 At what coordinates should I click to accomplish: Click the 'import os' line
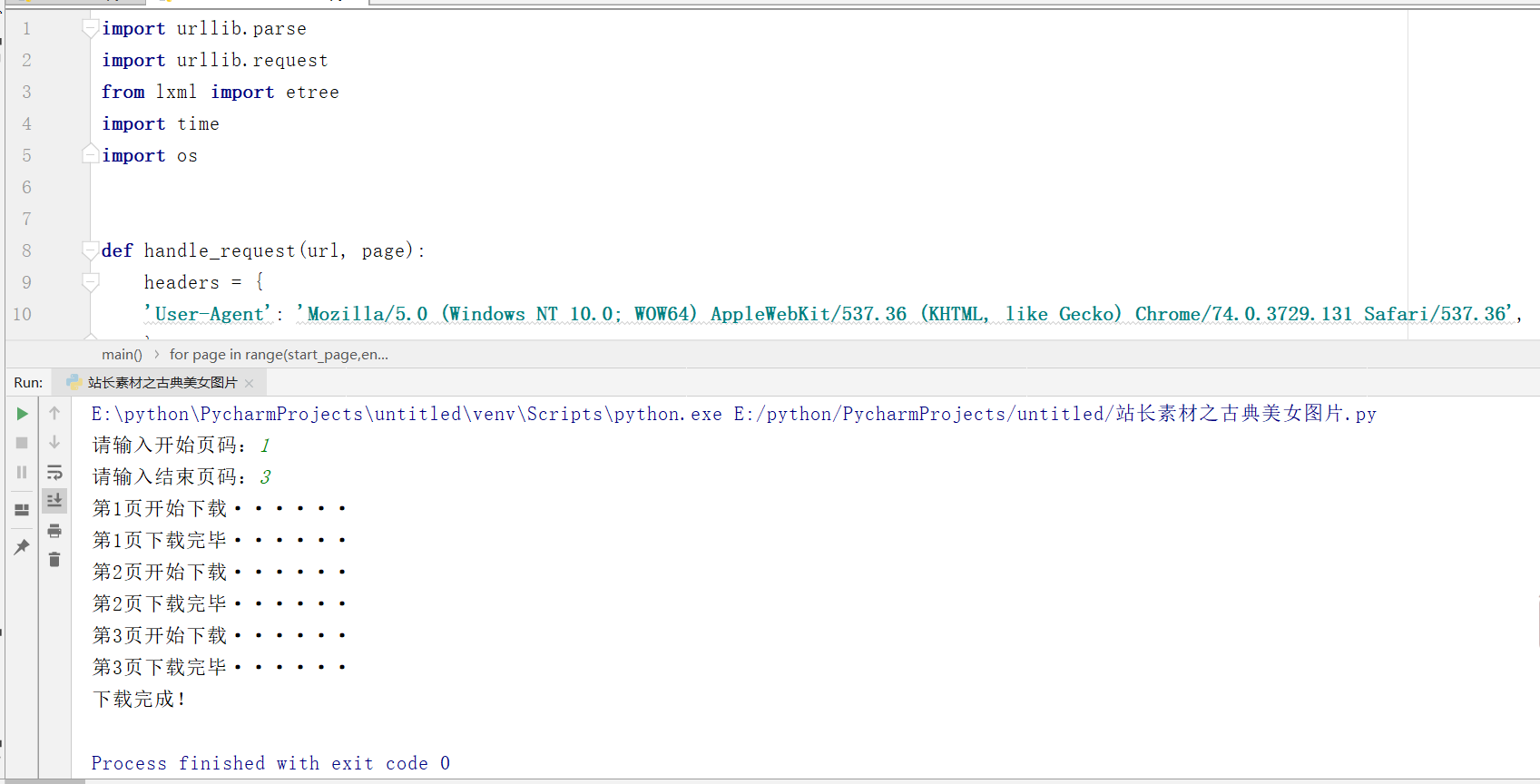click(150, 156)
